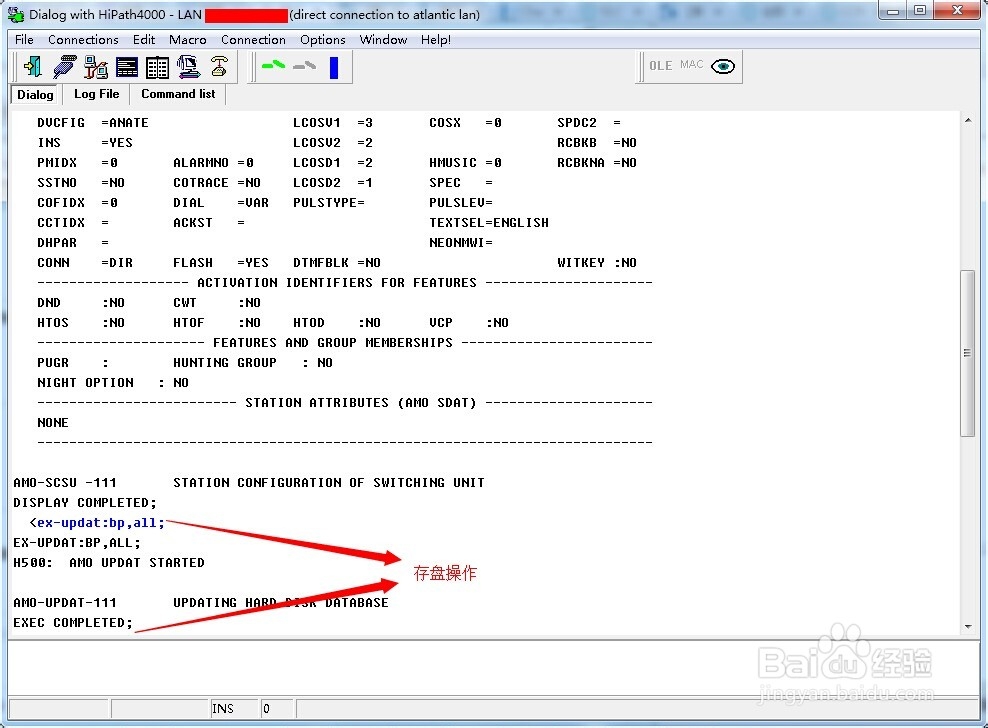Click the telephone set toolbar icon
The height and width of the screenshot is (728, 988).
tap(219, 66)
